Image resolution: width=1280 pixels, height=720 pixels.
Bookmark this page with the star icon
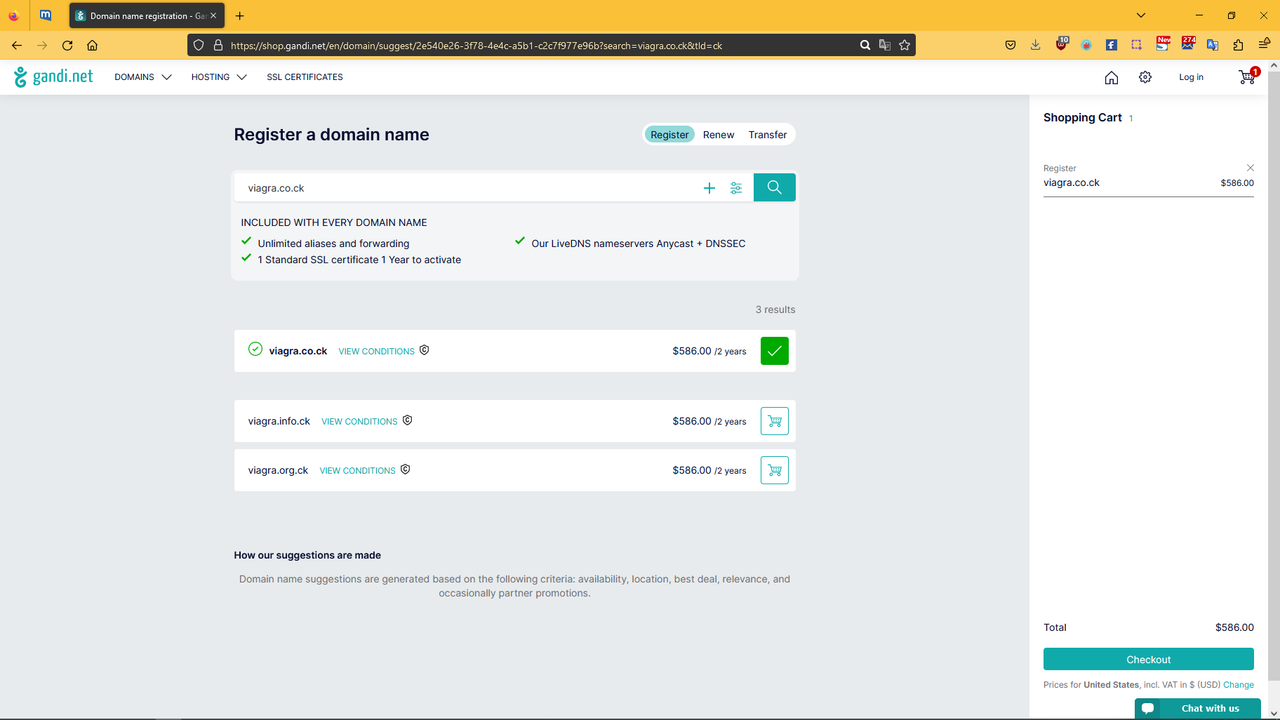[904, 45]
